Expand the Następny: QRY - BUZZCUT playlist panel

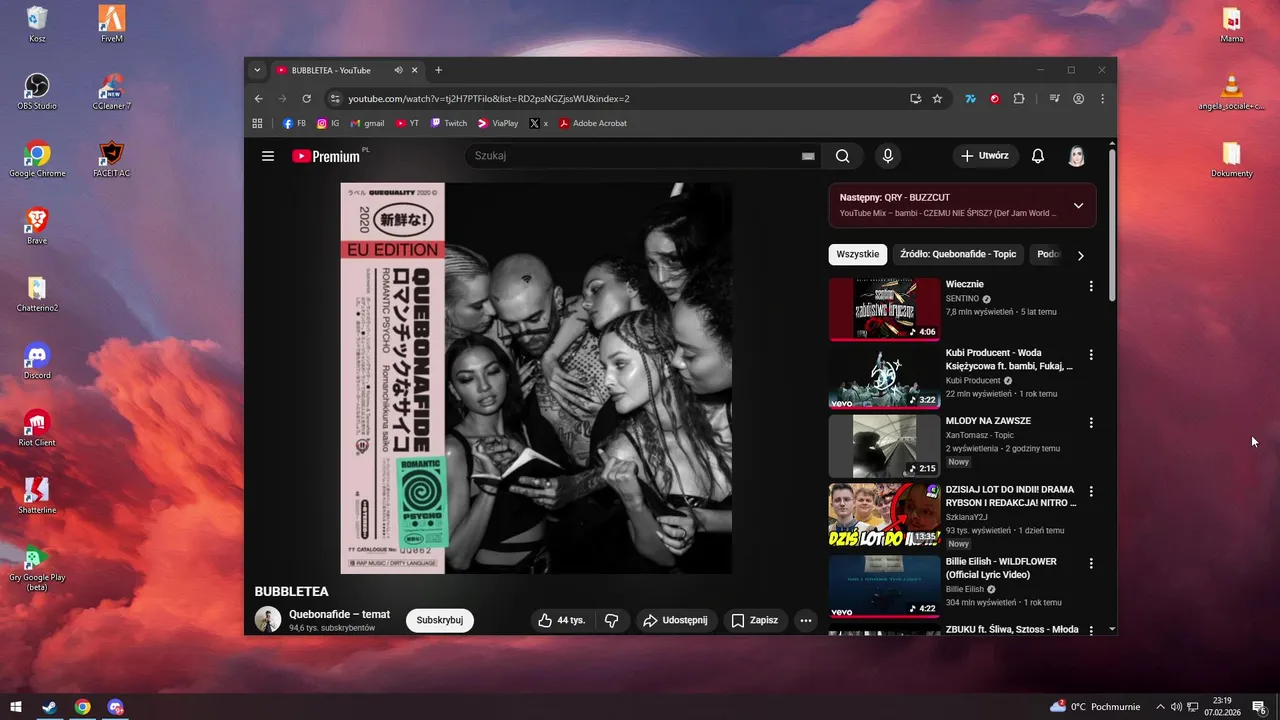(x=1078, y=205)
